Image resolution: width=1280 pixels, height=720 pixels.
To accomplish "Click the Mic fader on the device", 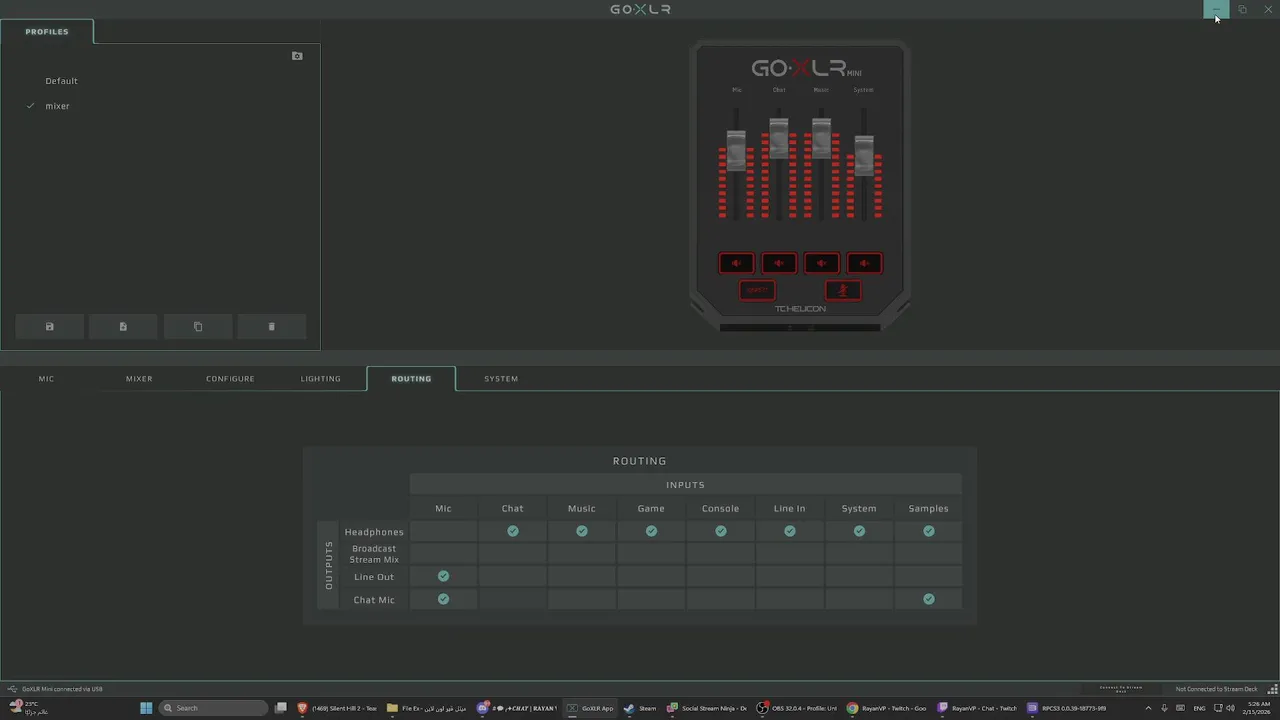I will click(x=736, y=150).
